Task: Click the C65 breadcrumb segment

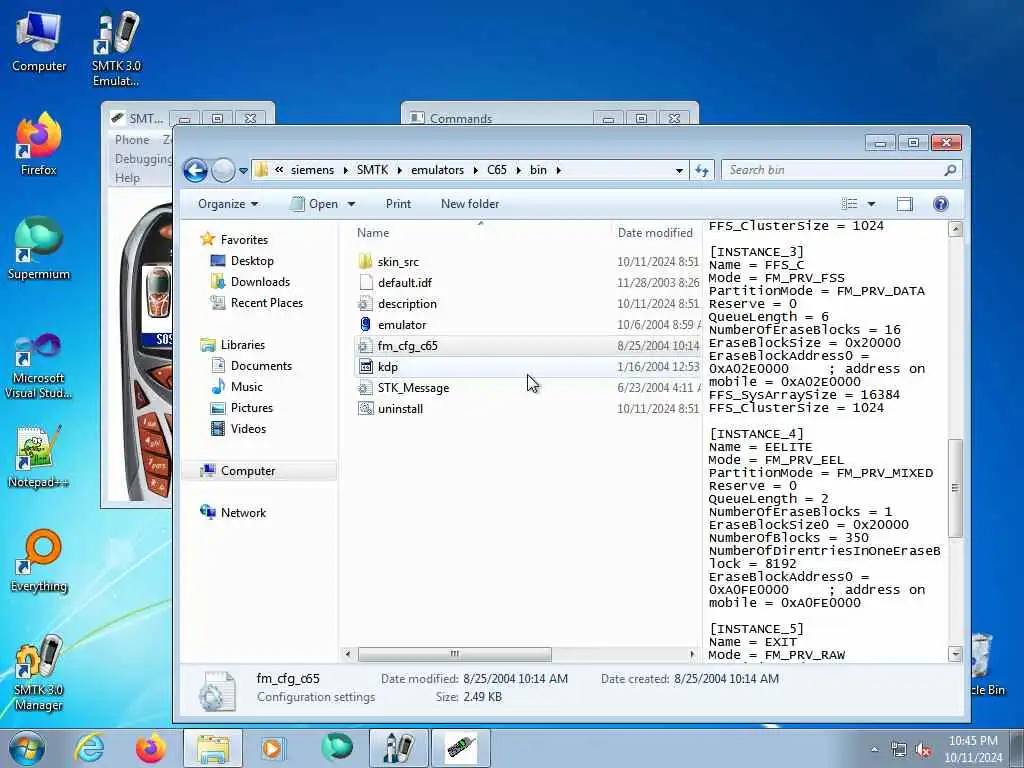Action: tap(496, 170)
